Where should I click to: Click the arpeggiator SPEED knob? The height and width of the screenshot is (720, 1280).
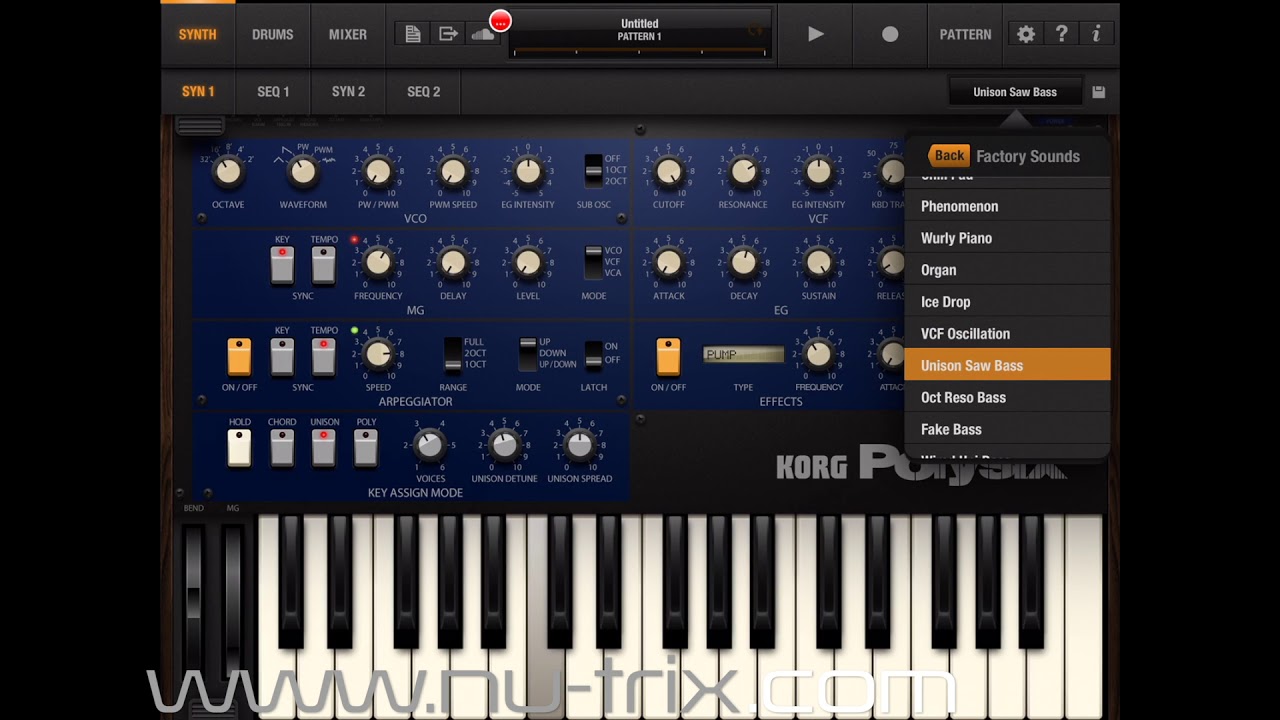coord(378,353)
